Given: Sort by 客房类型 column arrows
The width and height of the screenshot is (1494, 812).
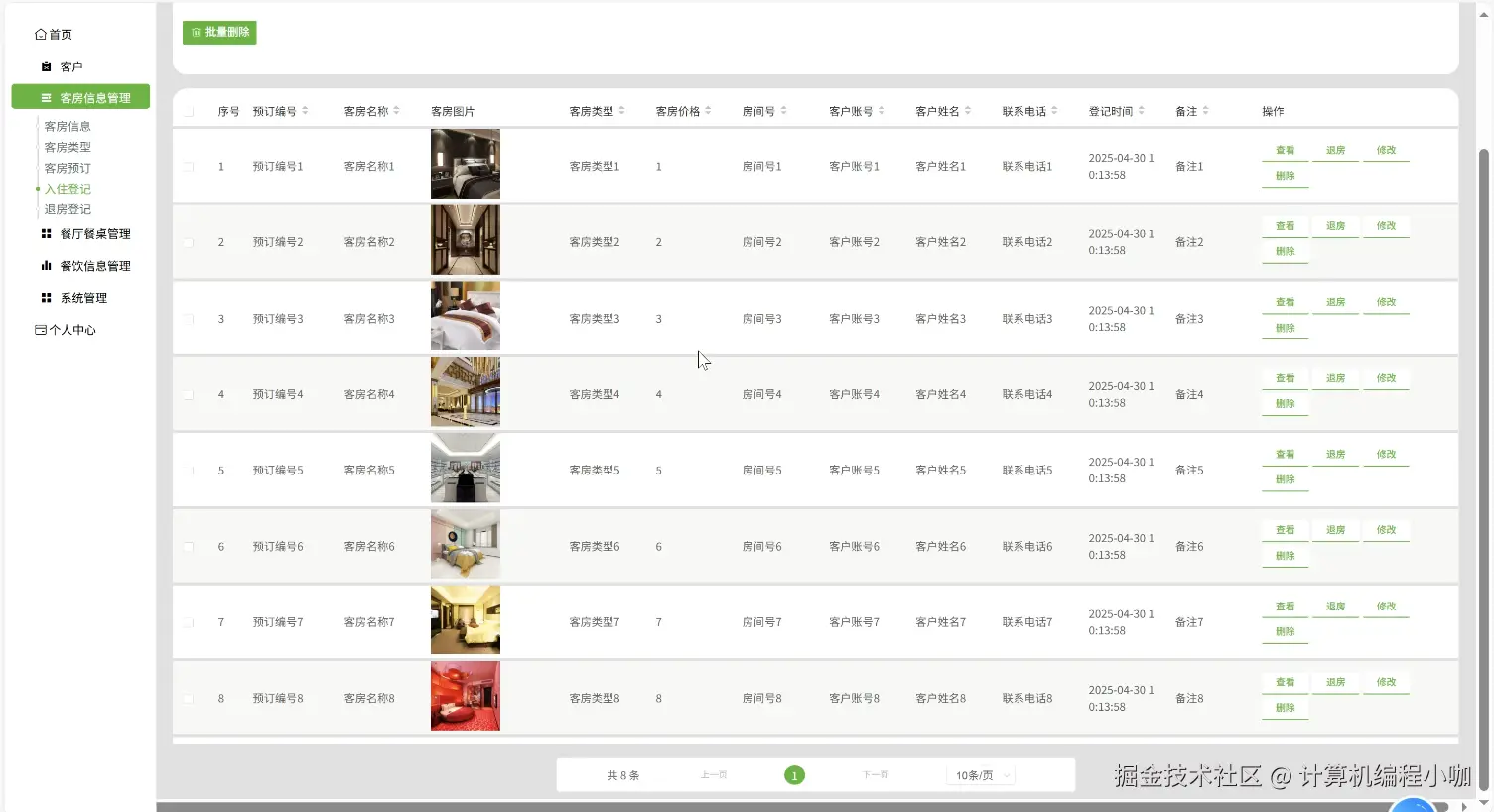Looking at the screenshot, I should [x=621, y=111].
